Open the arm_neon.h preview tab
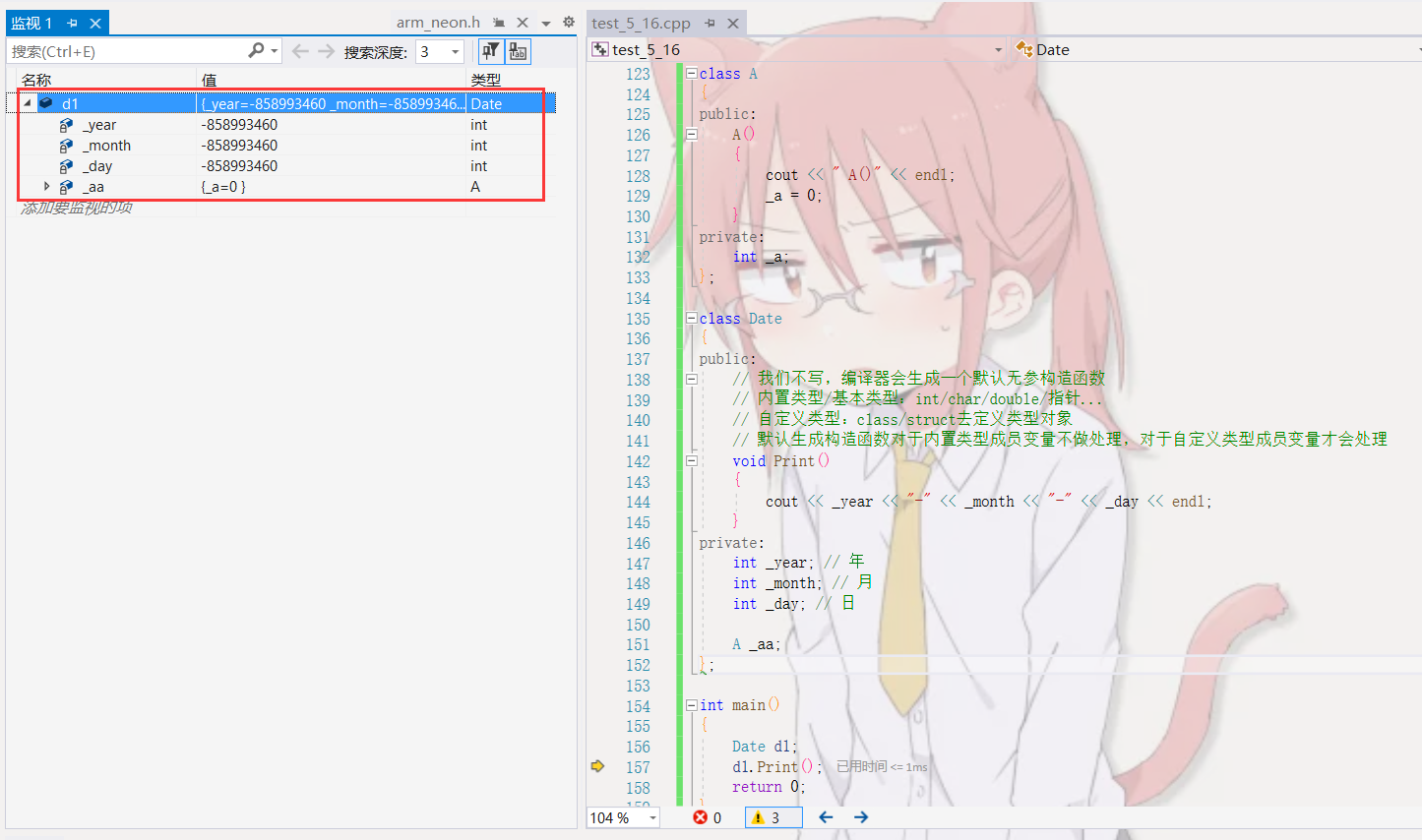The height and width of the screenshot is (840, 1422). (438, 22)
